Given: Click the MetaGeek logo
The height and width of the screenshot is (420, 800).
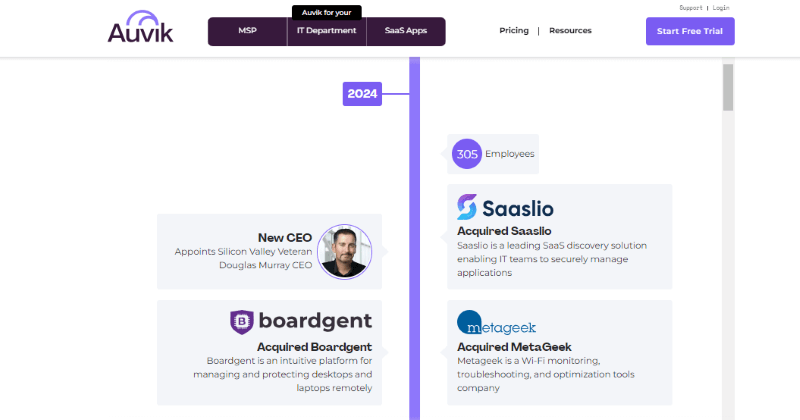Looking at the screenshot, I should [x=496, y=323].
